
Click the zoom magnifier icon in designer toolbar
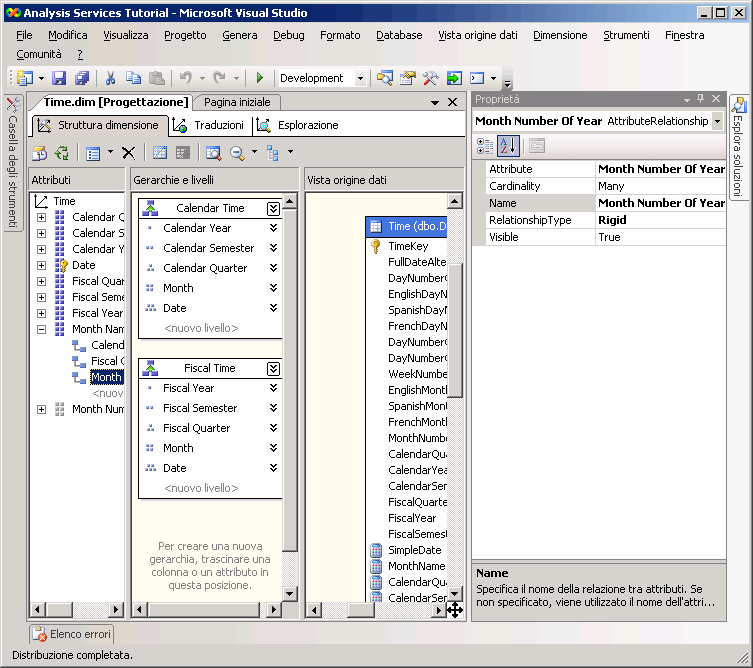(x=238, y=153)
